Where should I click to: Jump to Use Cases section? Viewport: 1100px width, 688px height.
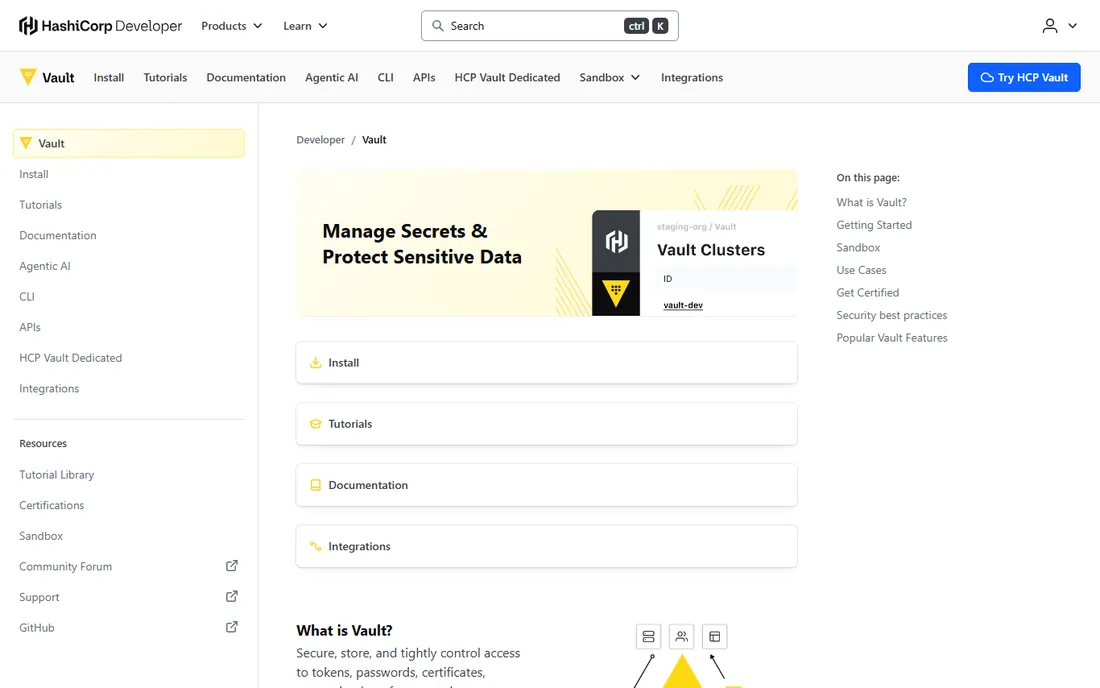[x=861, y=270]
